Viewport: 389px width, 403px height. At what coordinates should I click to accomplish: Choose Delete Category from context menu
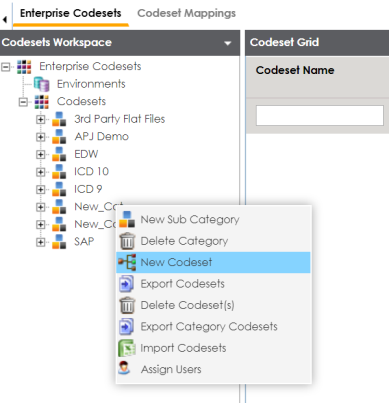tap(213, 241)
